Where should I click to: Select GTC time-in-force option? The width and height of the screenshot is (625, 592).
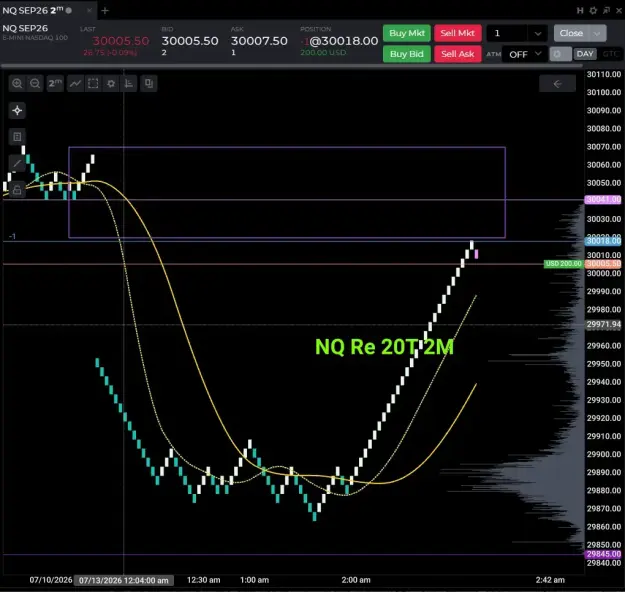610,54
